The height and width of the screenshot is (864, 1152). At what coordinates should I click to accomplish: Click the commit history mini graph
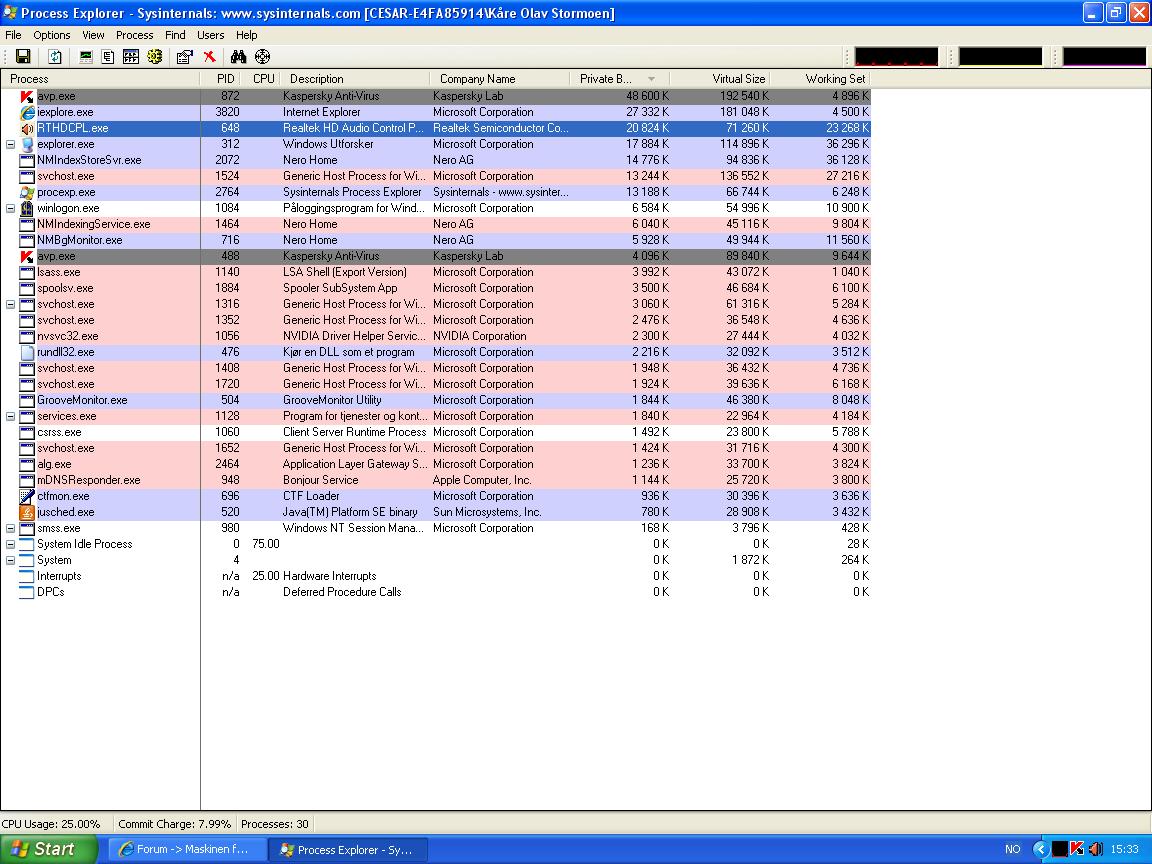coord(1000,57)
